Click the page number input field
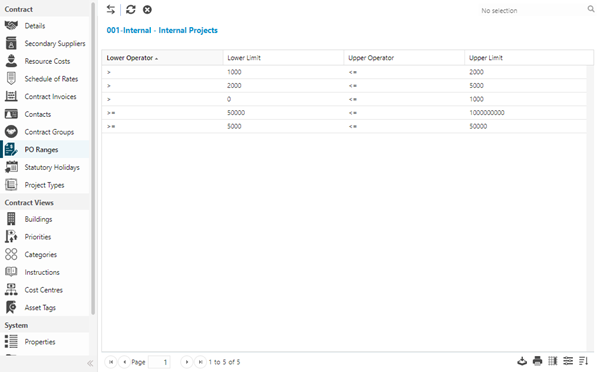The image size is (600, 372). (159, 362)
